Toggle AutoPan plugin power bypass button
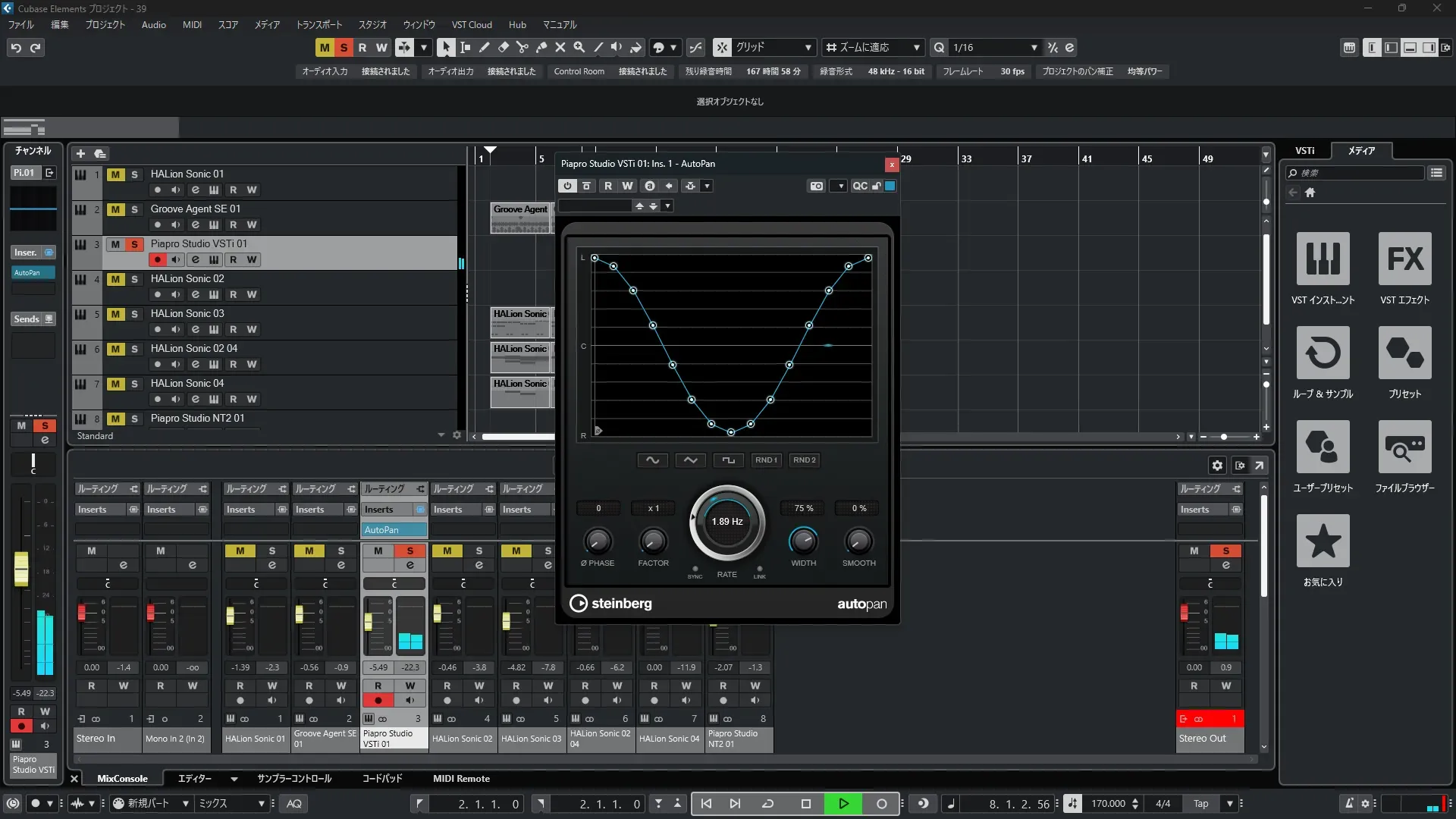This screenshot has width=1456, height=819. 567,186
